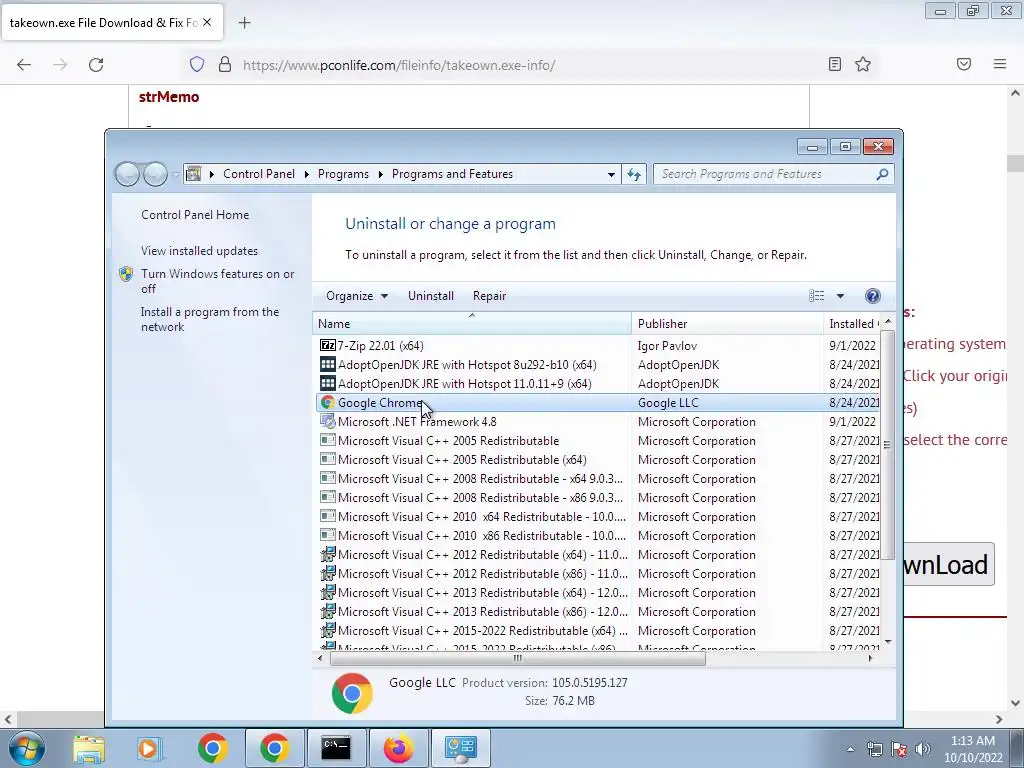Screen dimensions: 1024x768
Task: Expand the view options dropdown arrow
Action: [x=840, y=296]
